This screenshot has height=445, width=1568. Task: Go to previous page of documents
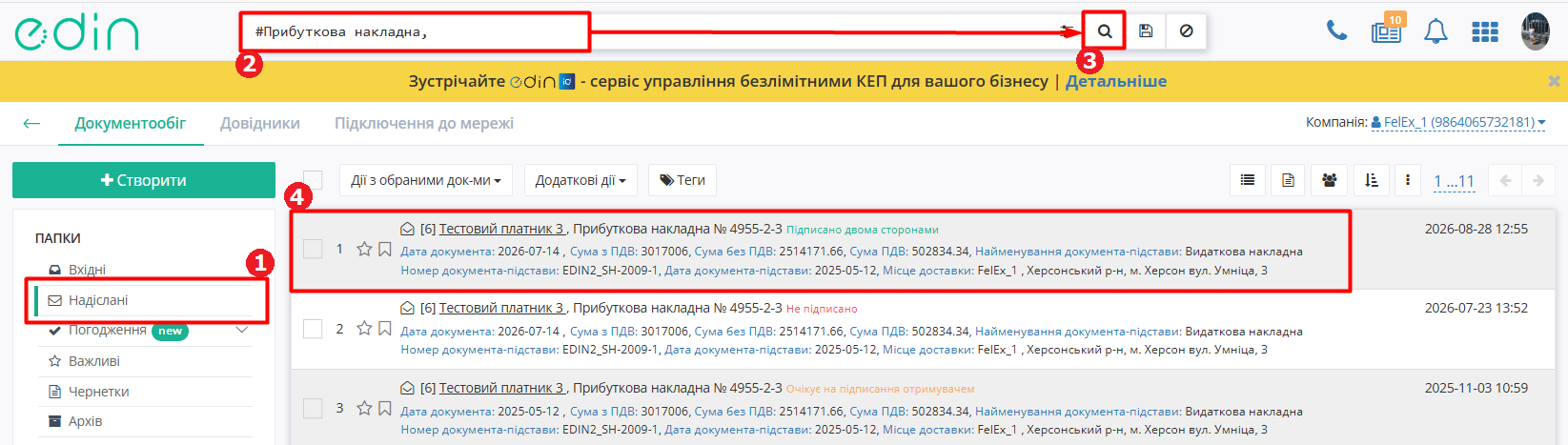tap(1506, 180)
